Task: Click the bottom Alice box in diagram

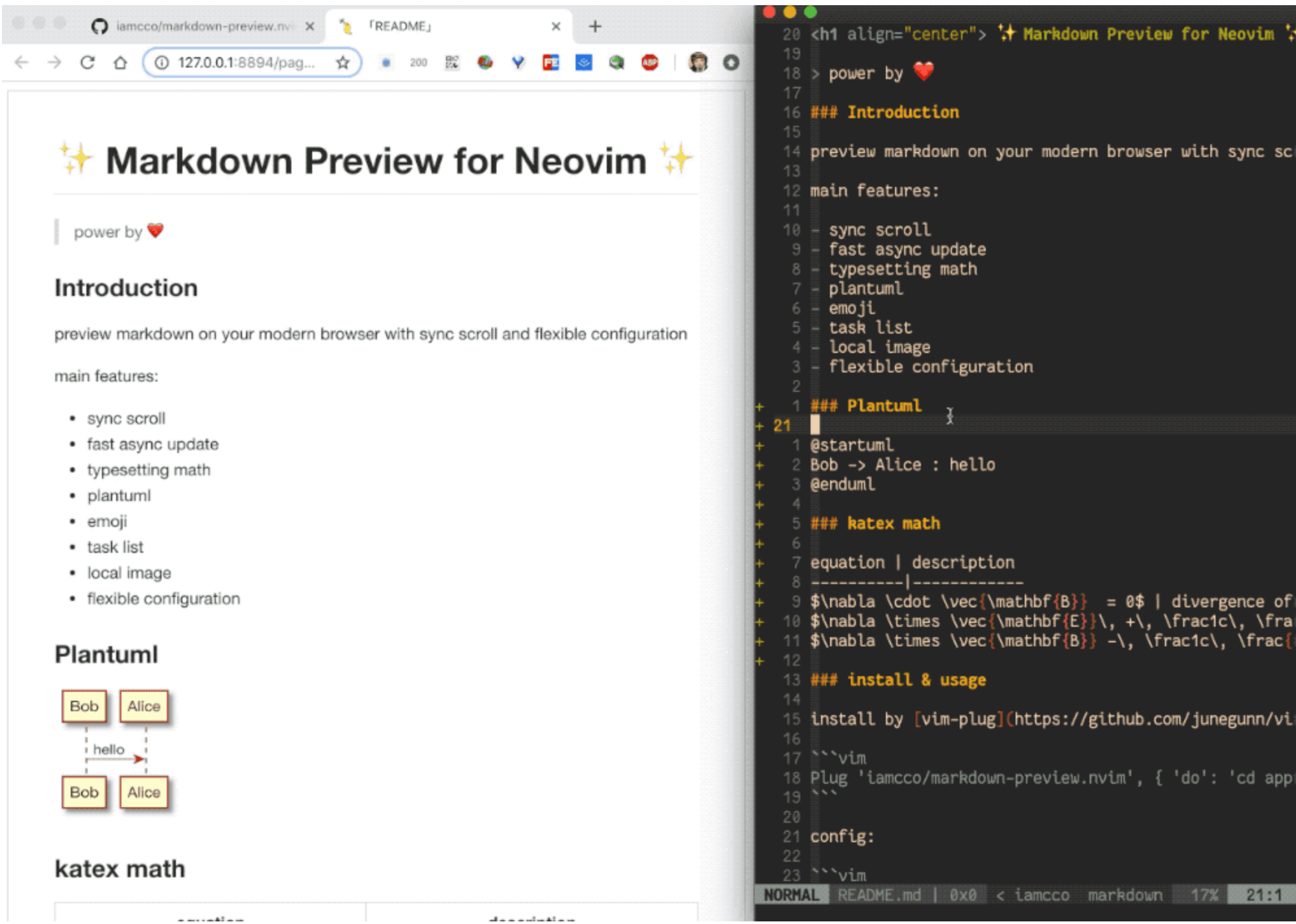Action: [143, 792]
